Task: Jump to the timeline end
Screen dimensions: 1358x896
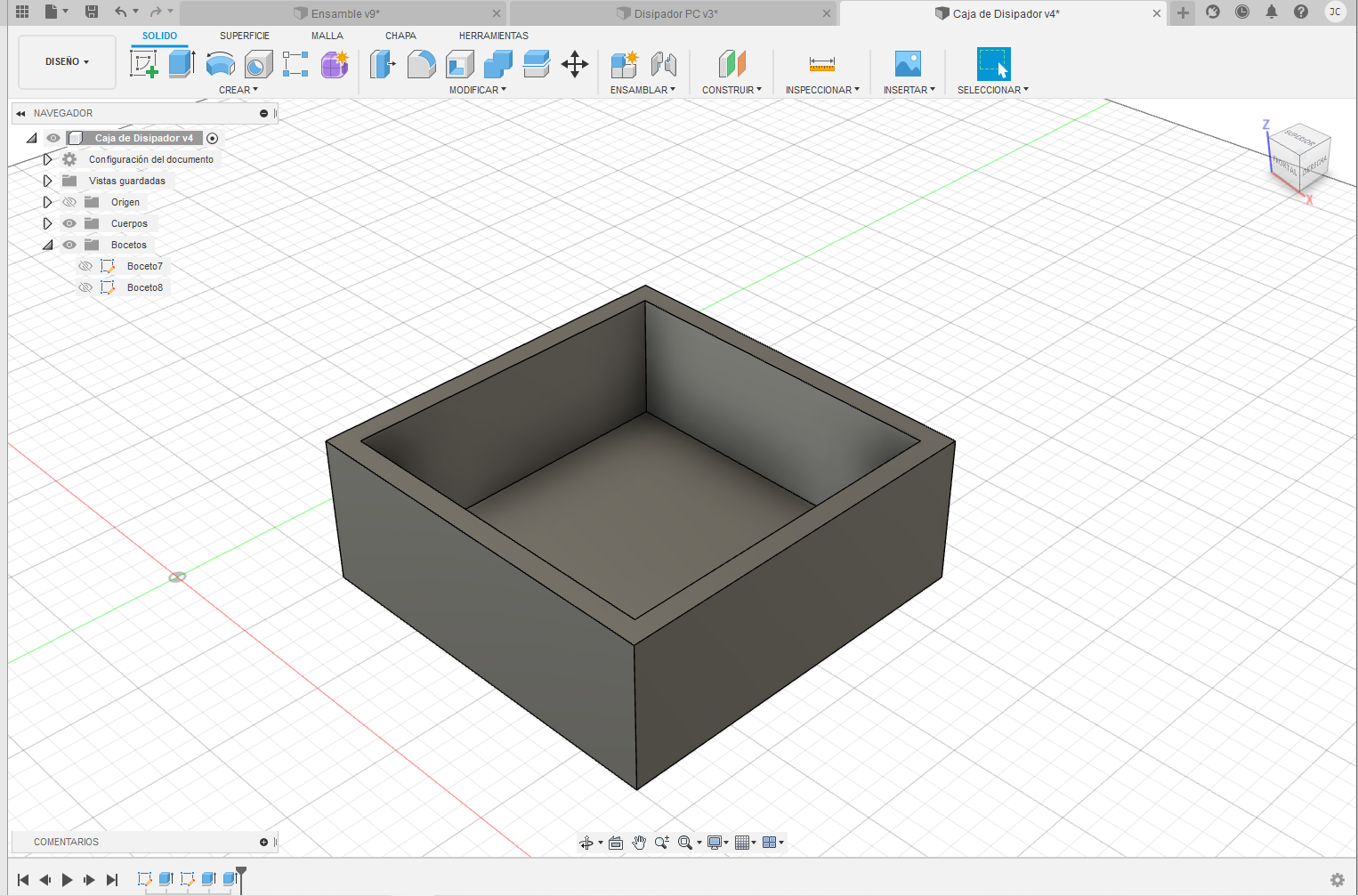Action: (112, 880)
